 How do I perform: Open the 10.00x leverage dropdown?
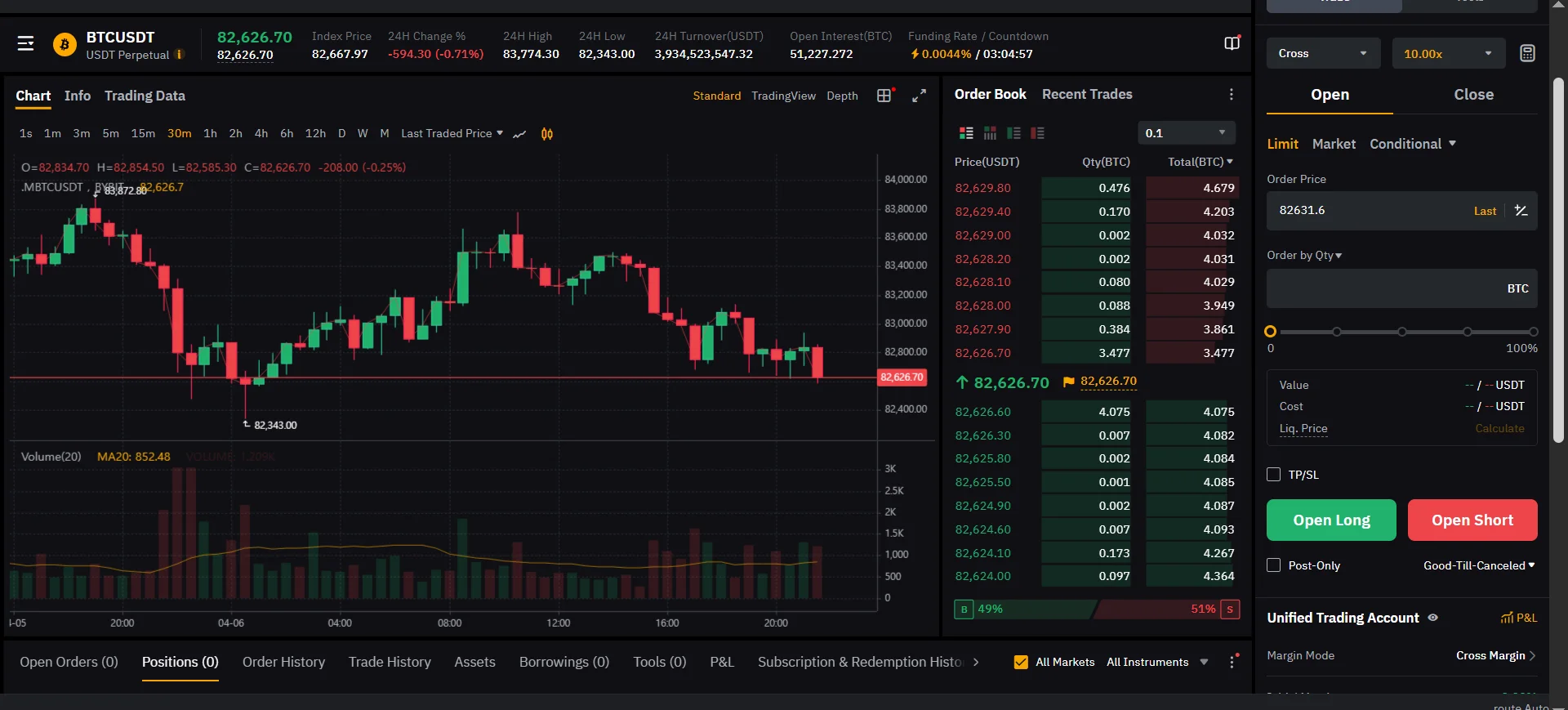coord(1448,53)
